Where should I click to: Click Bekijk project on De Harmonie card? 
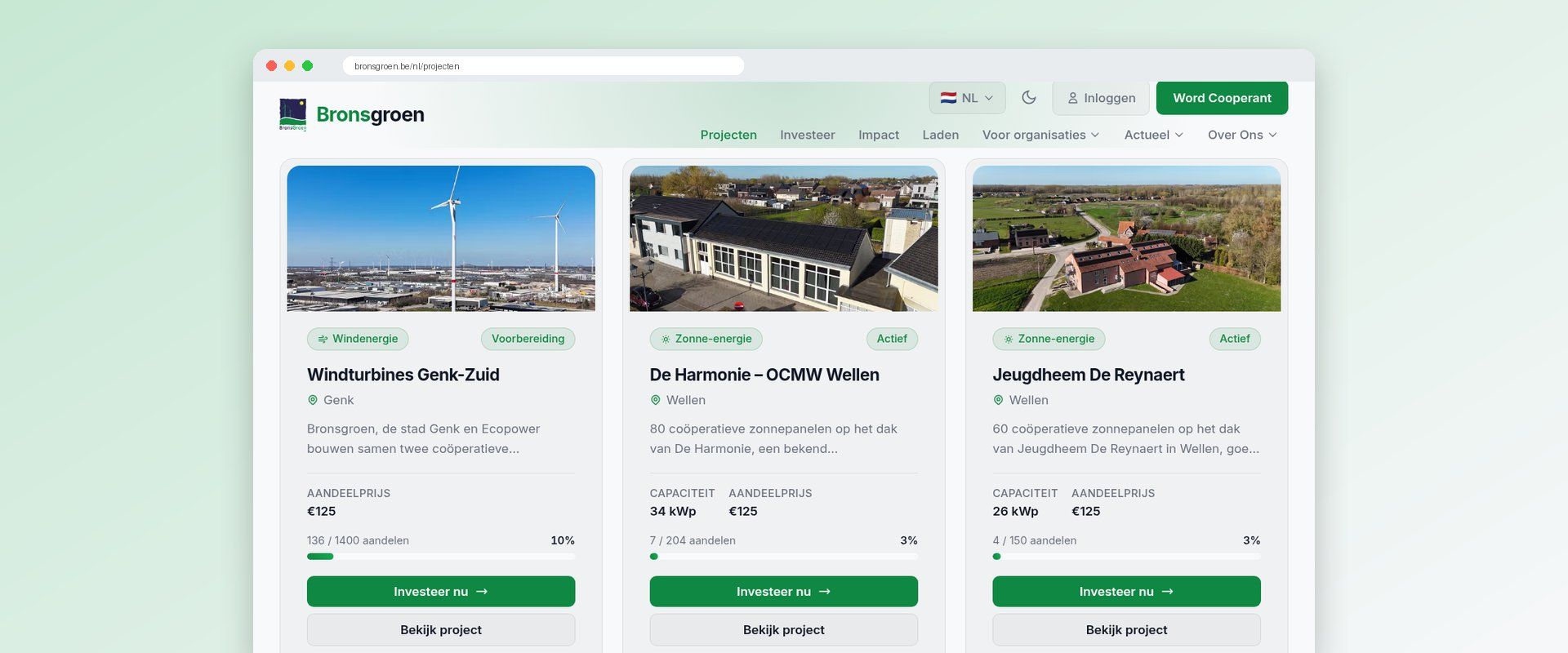tap(784, 630)
